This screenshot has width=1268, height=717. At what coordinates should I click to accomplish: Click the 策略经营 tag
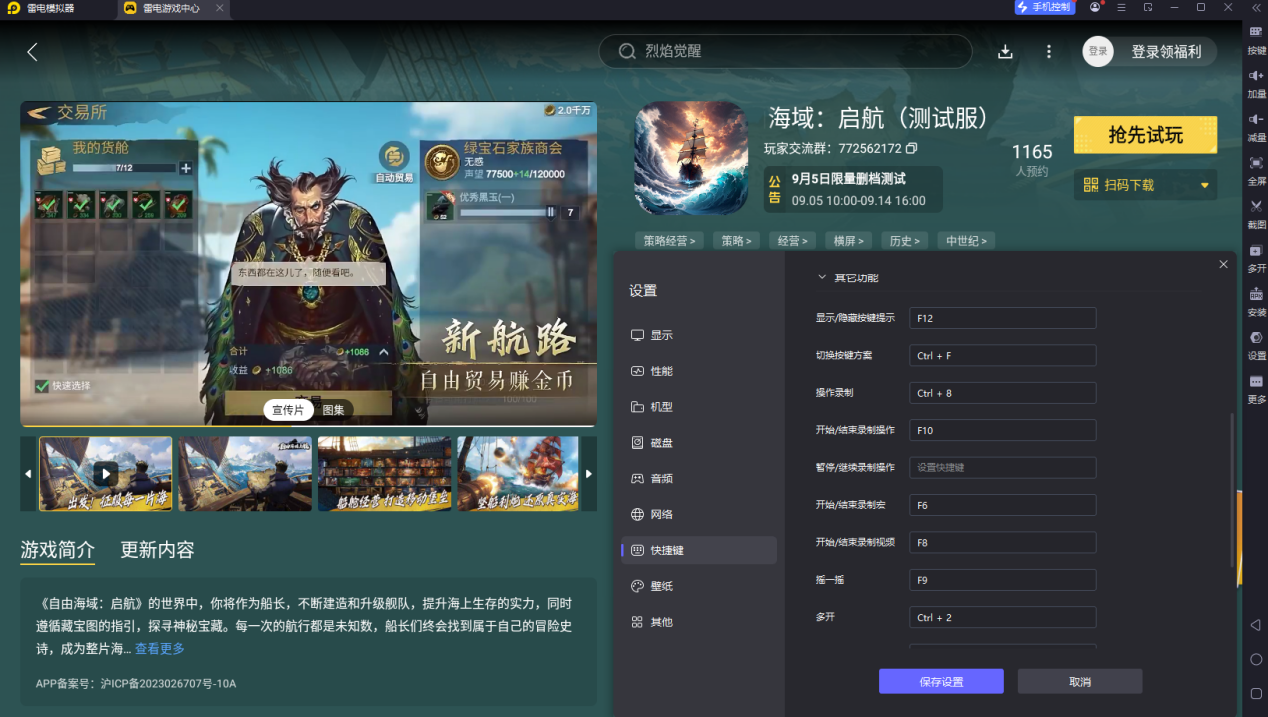coord(669,241)
